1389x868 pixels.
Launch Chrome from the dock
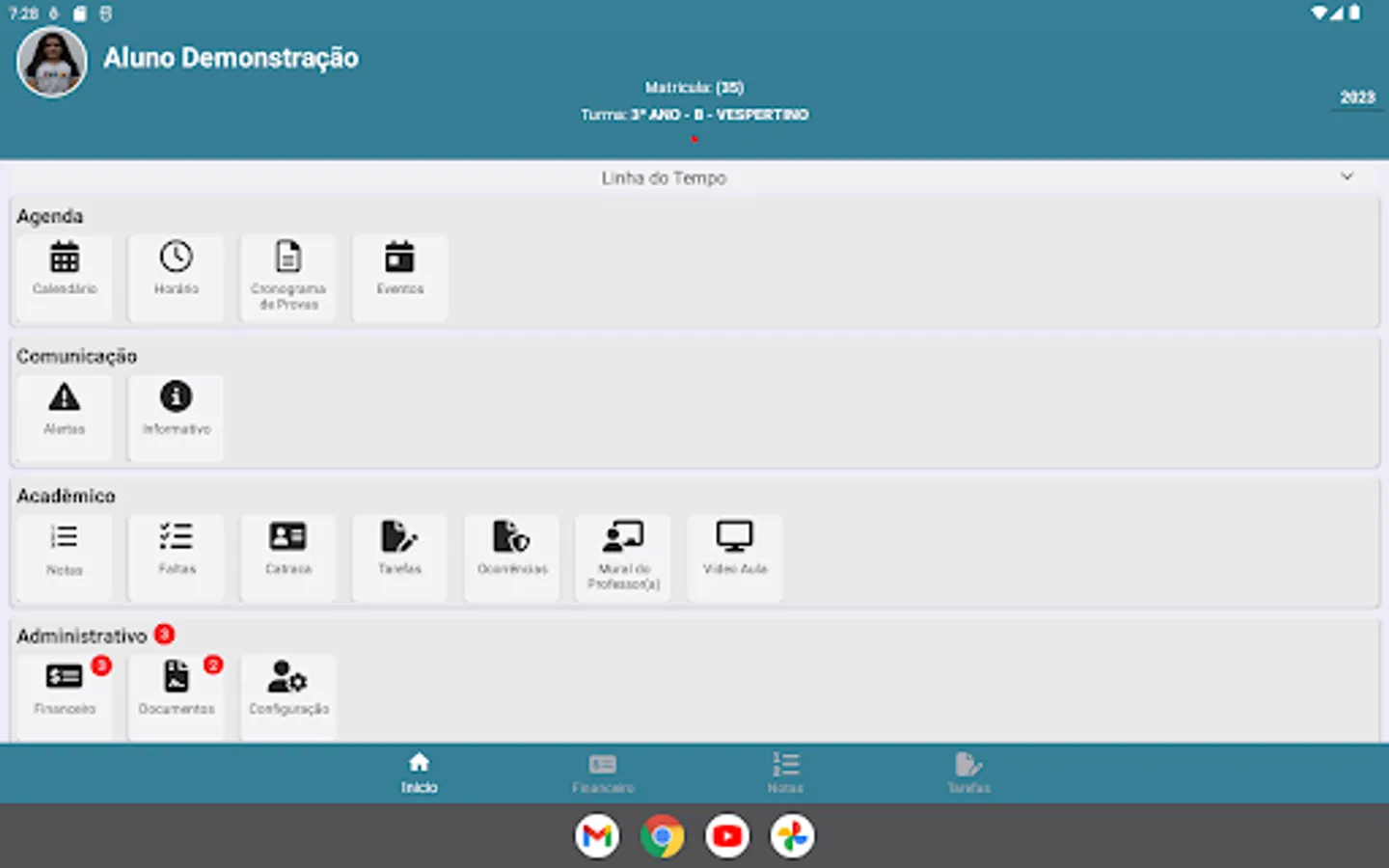(x=663, y=836)
